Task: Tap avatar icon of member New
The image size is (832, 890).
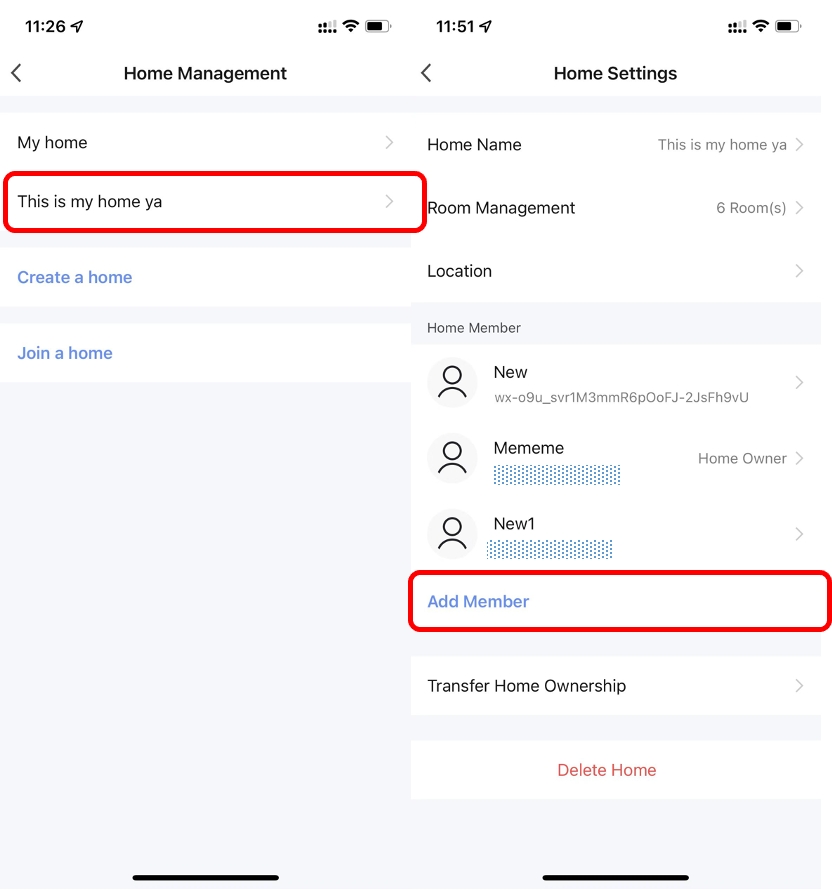Action: pos(452,383)
